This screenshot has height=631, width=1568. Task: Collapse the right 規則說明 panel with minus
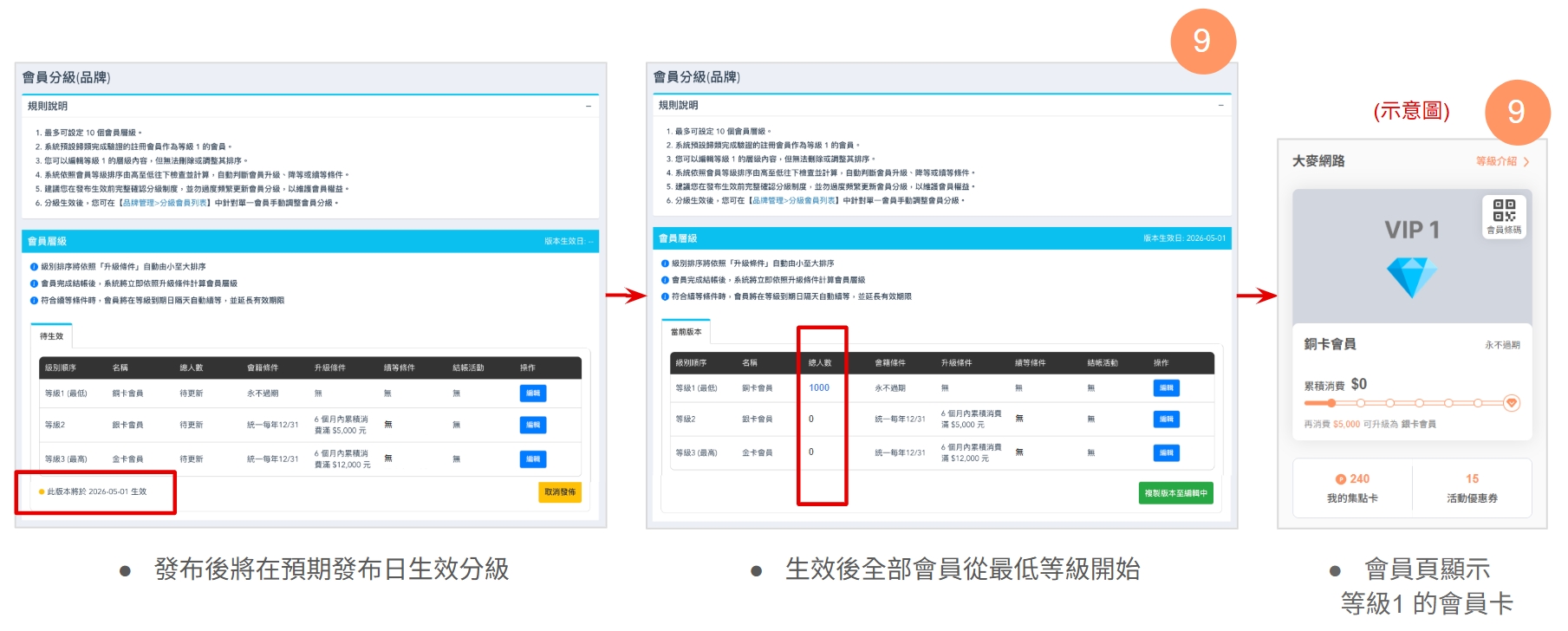1220,106
